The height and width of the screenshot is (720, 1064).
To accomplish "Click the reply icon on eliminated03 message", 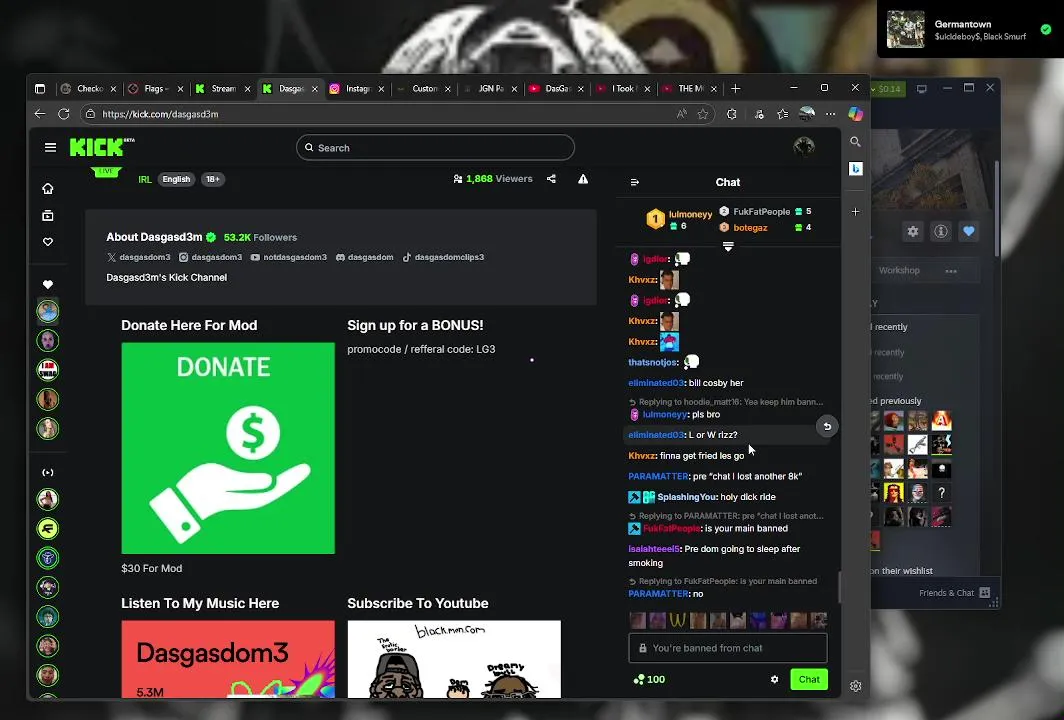I will coord(826,426).
